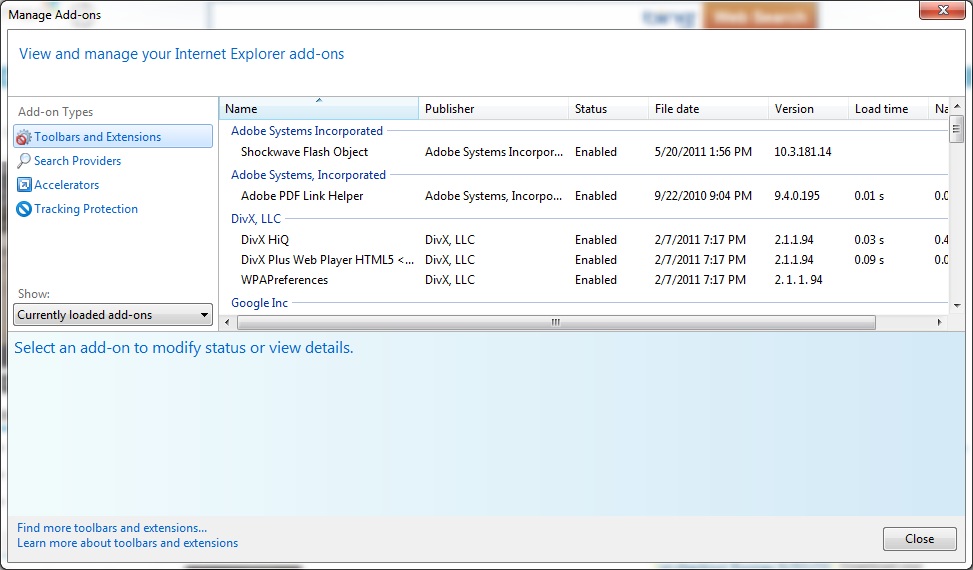Click the 9/22/2010 9:04 PM file date
The image size is (973, 570).
click(703, 196)
